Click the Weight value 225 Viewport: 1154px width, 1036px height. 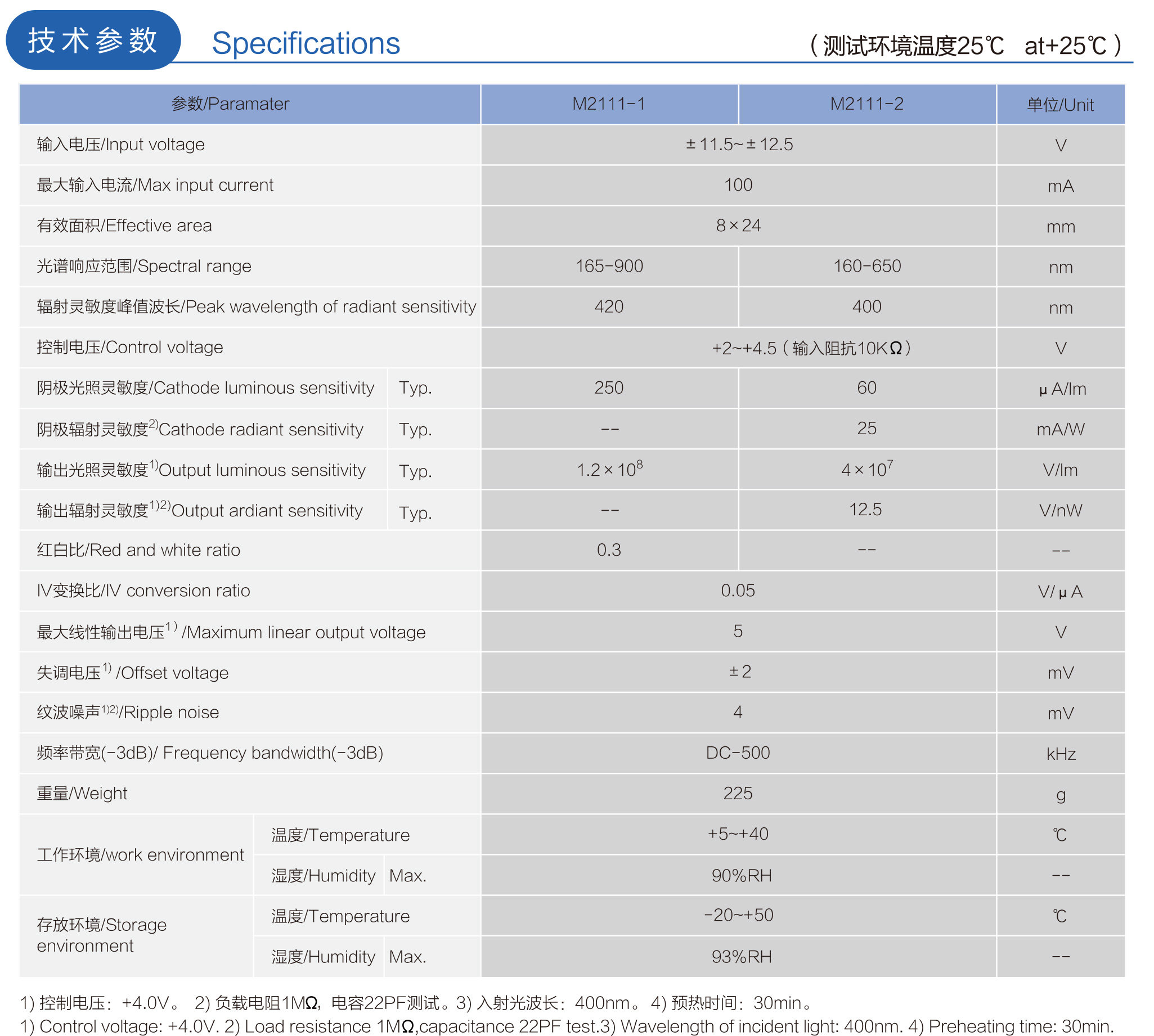click(738, 793)
